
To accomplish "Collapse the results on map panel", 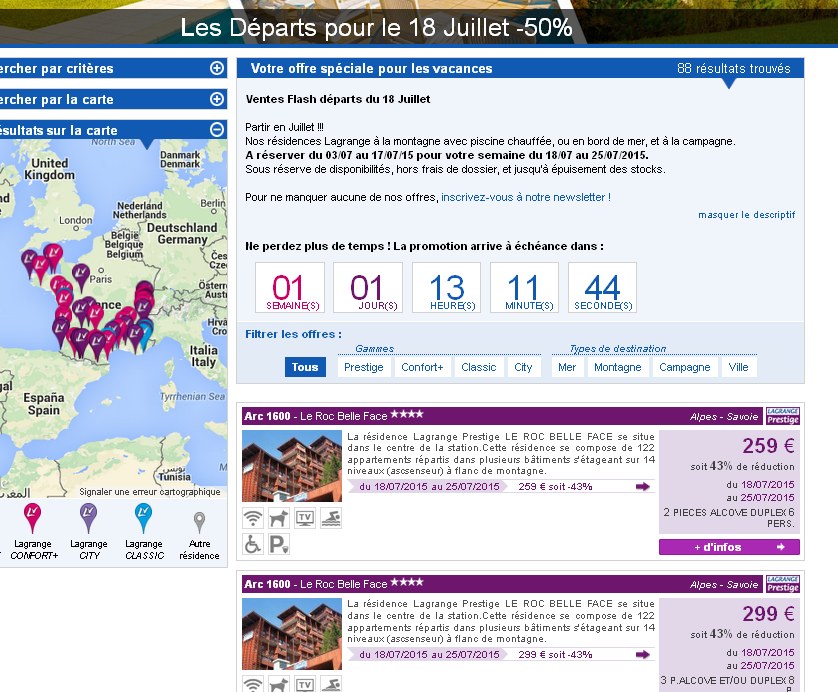I will [217, 130].
